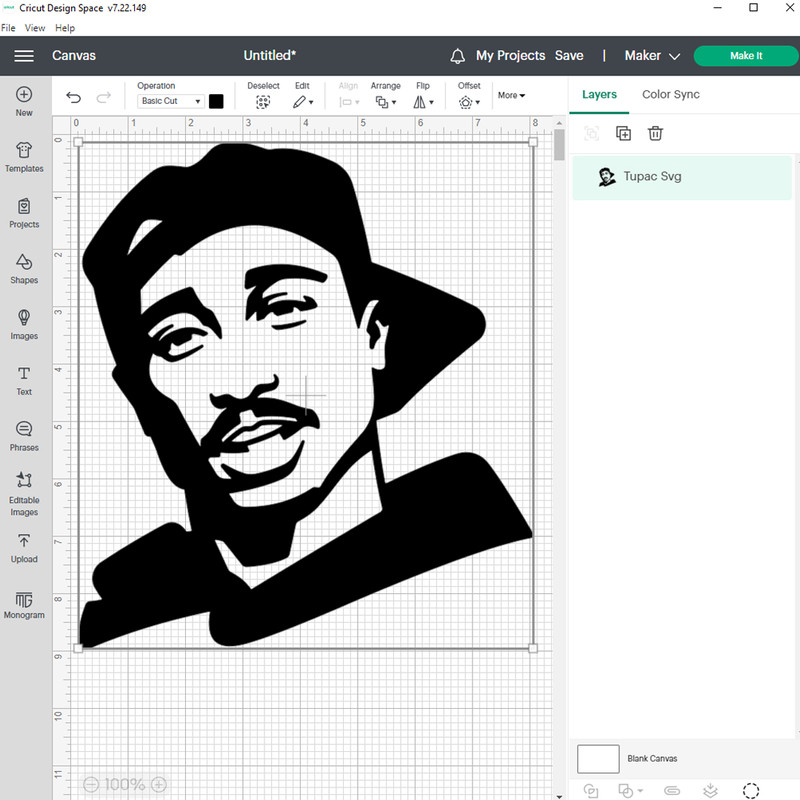Switch to the Color Sync tab
The height and width of the screenshot is (800, 800).
670,95
